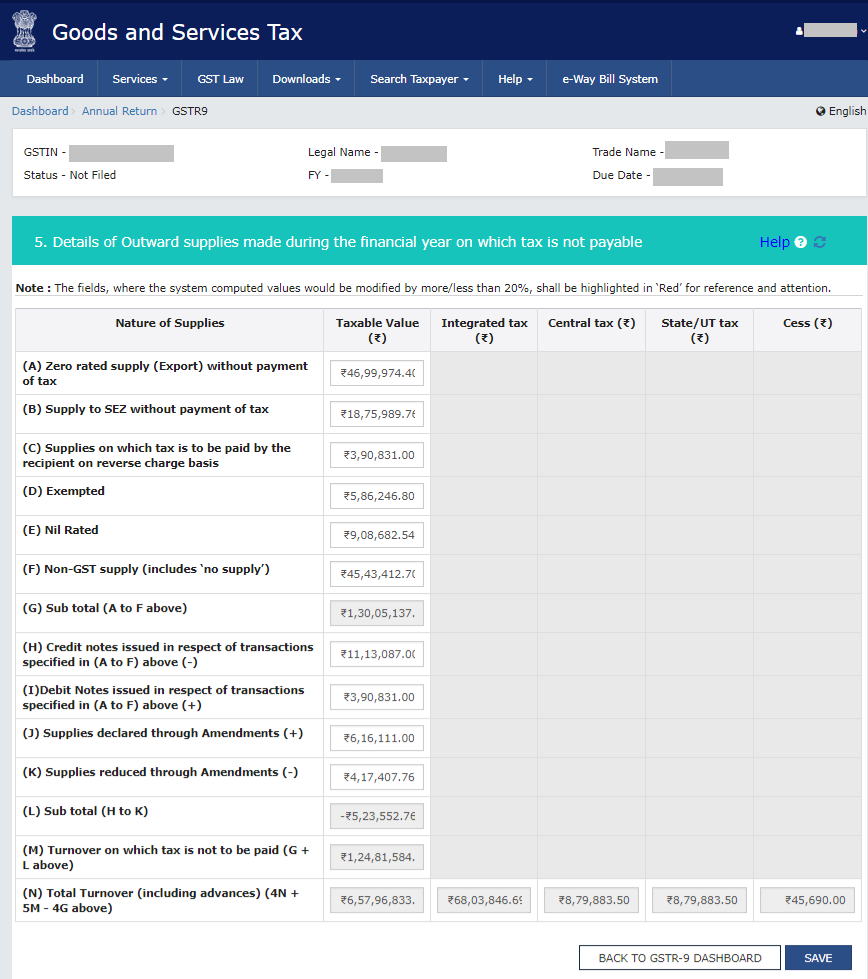
Task: Follow the Annual Return breadcrumb link
Action: [x=119, y=111]
